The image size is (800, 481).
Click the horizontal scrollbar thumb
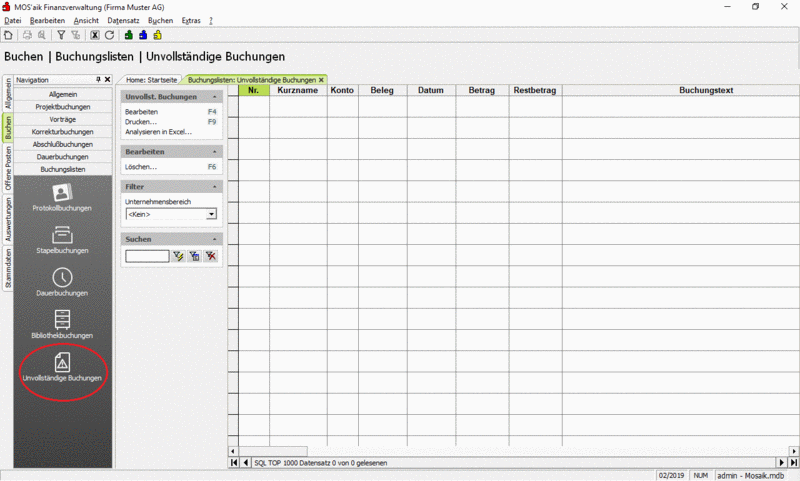click(x=273, y=451)
